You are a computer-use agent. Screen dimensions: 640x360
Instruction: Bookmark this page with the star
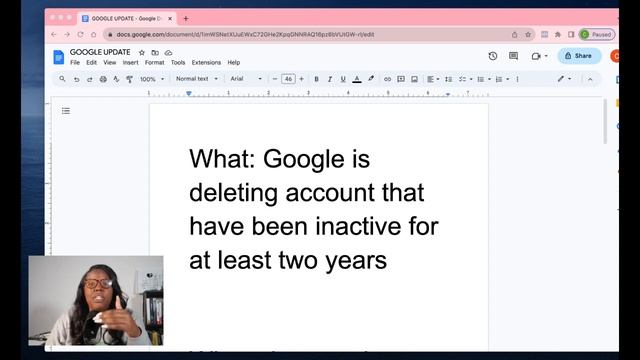point(528,35)
